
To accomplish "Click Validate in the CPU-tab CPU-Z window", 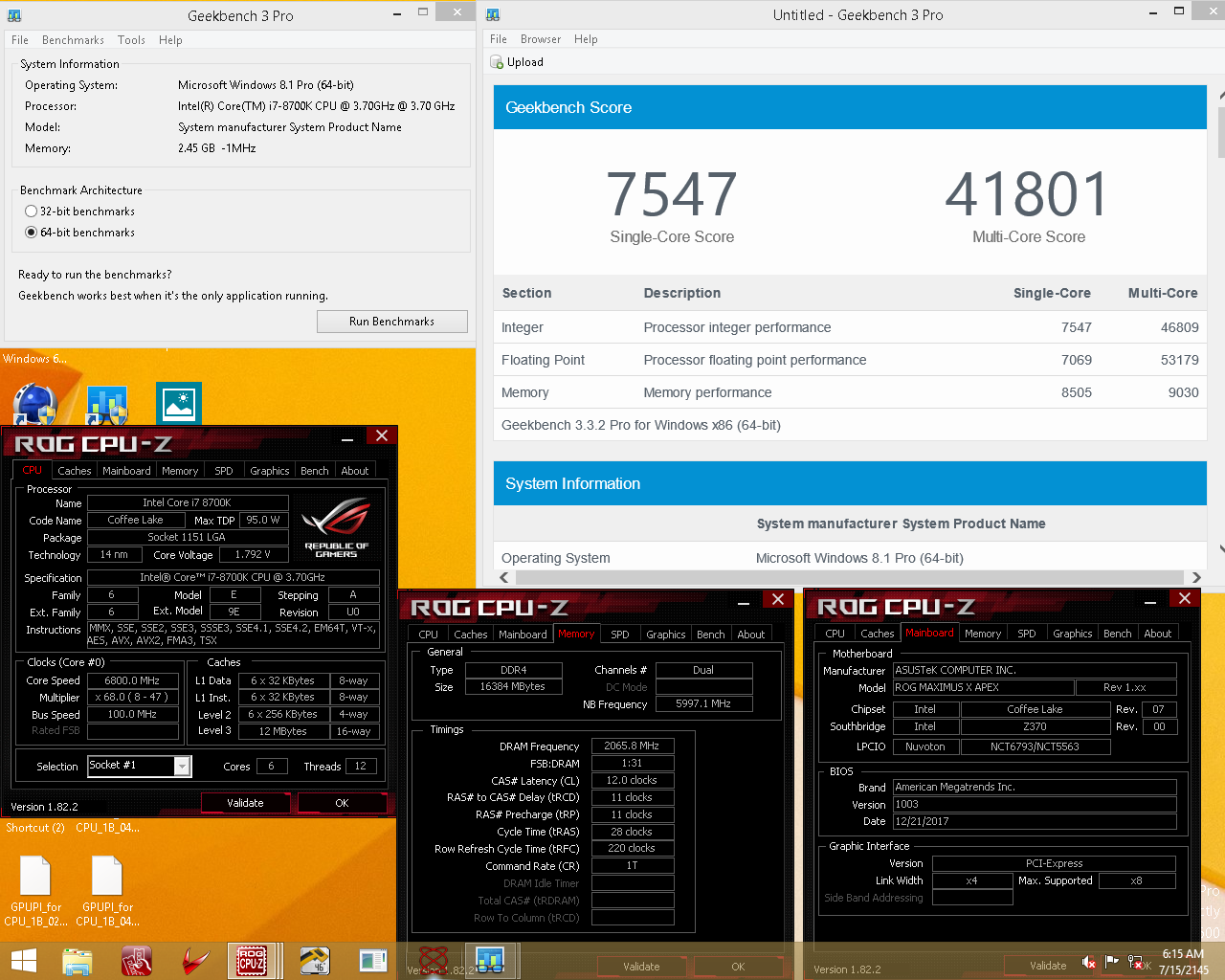I will [x=245, y=803].
